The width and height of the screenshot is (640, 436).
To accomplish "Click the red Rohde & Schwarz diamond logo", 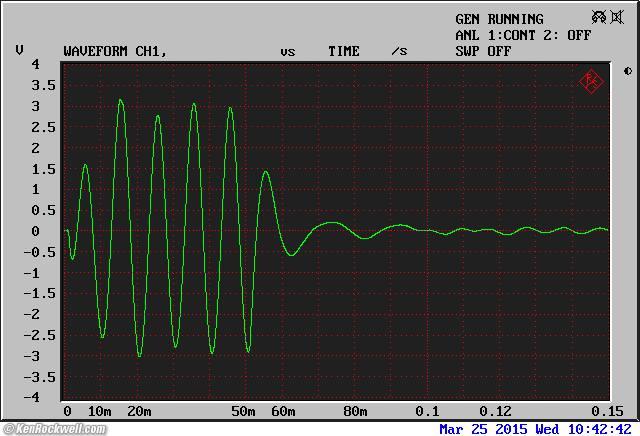I will pos(591,82).
